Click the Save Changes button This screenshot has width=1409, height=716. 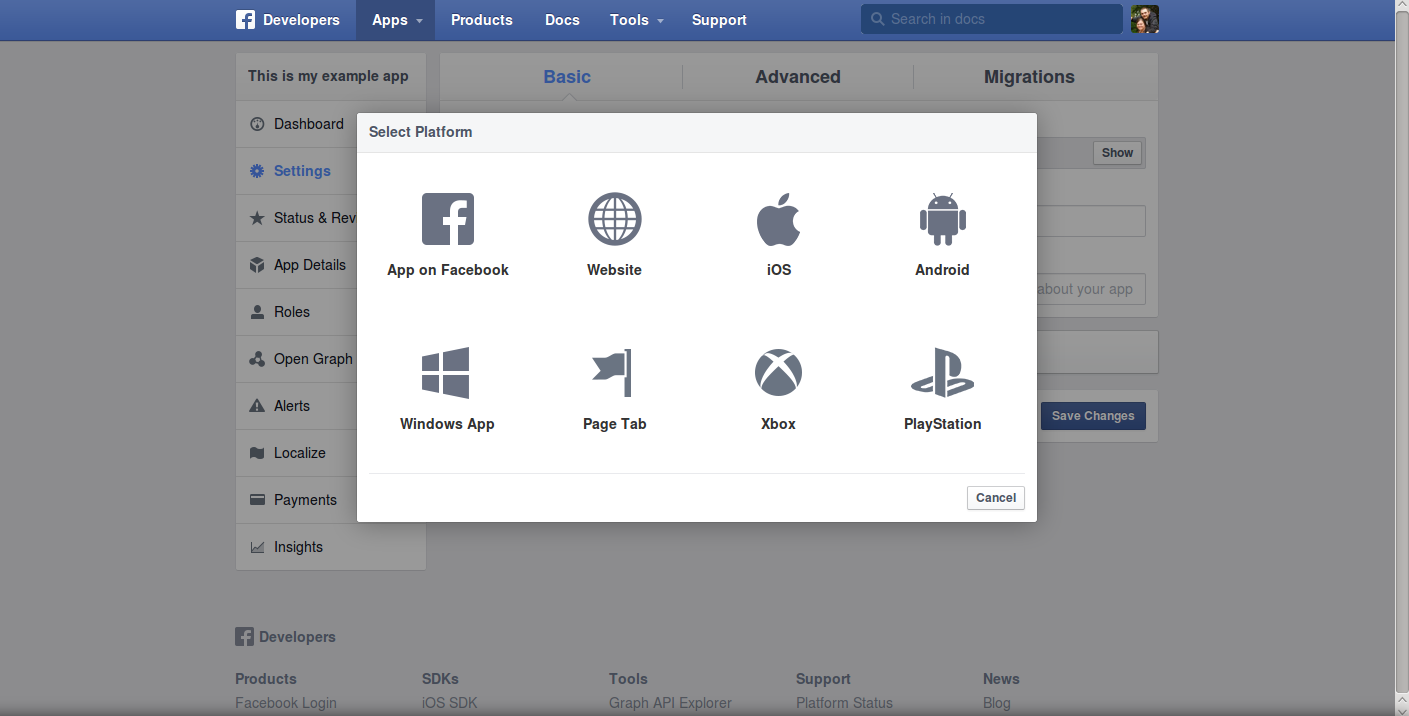tap(1093, 416)
